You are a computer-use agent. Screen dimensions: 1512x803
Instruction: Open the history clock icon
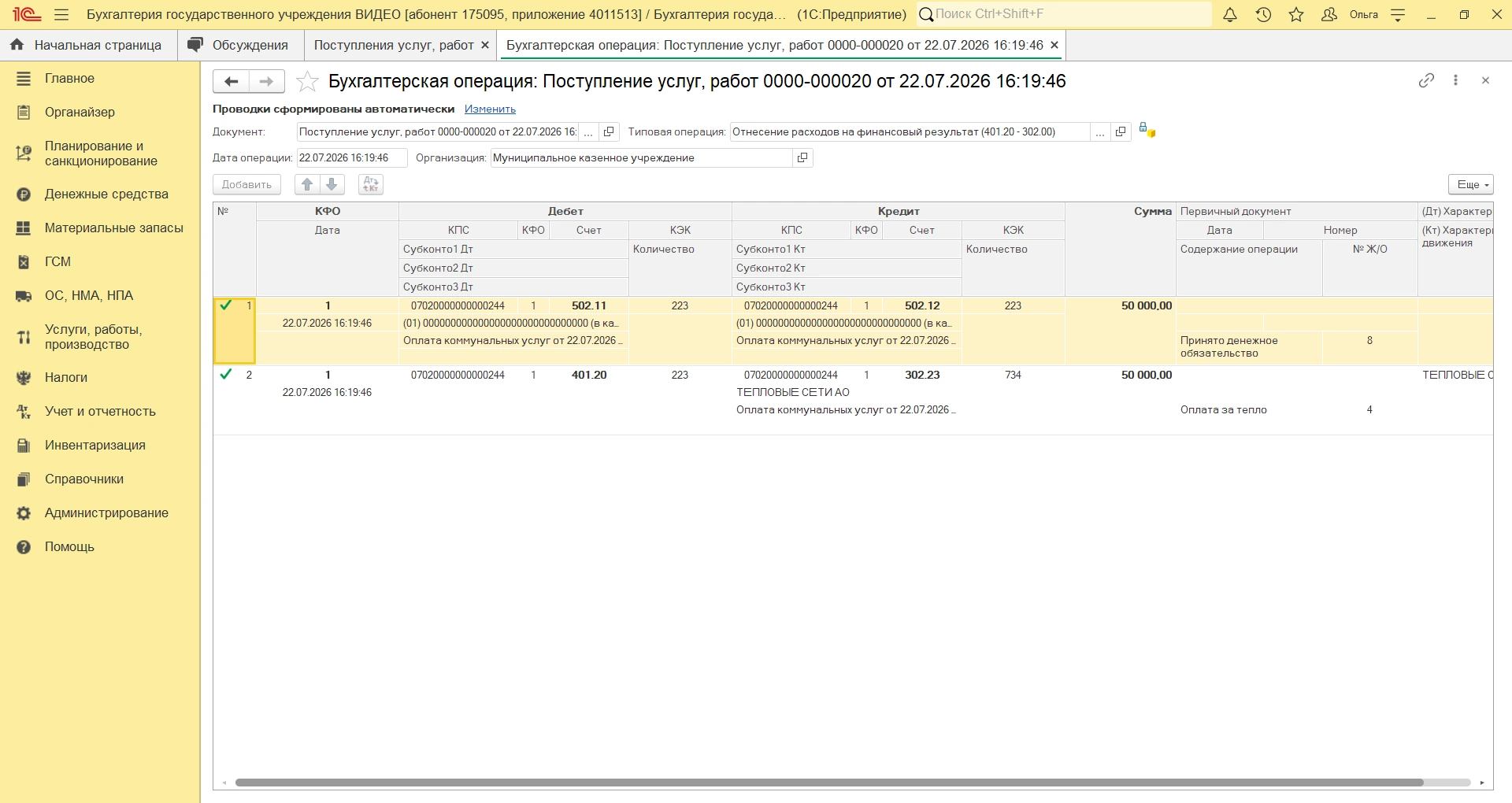click(x=1263, y=14)
